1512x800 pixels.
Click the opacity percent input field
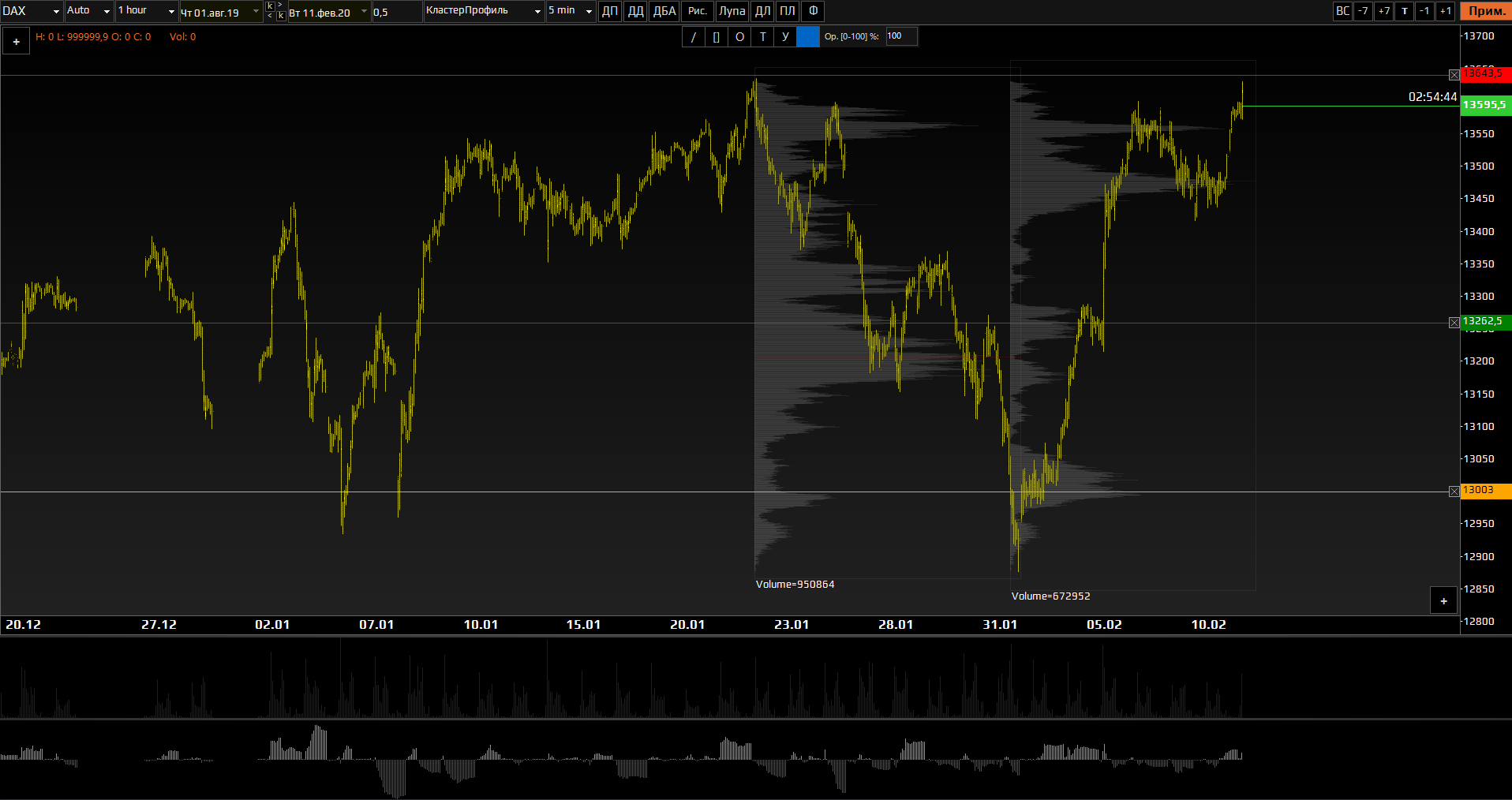901,36
